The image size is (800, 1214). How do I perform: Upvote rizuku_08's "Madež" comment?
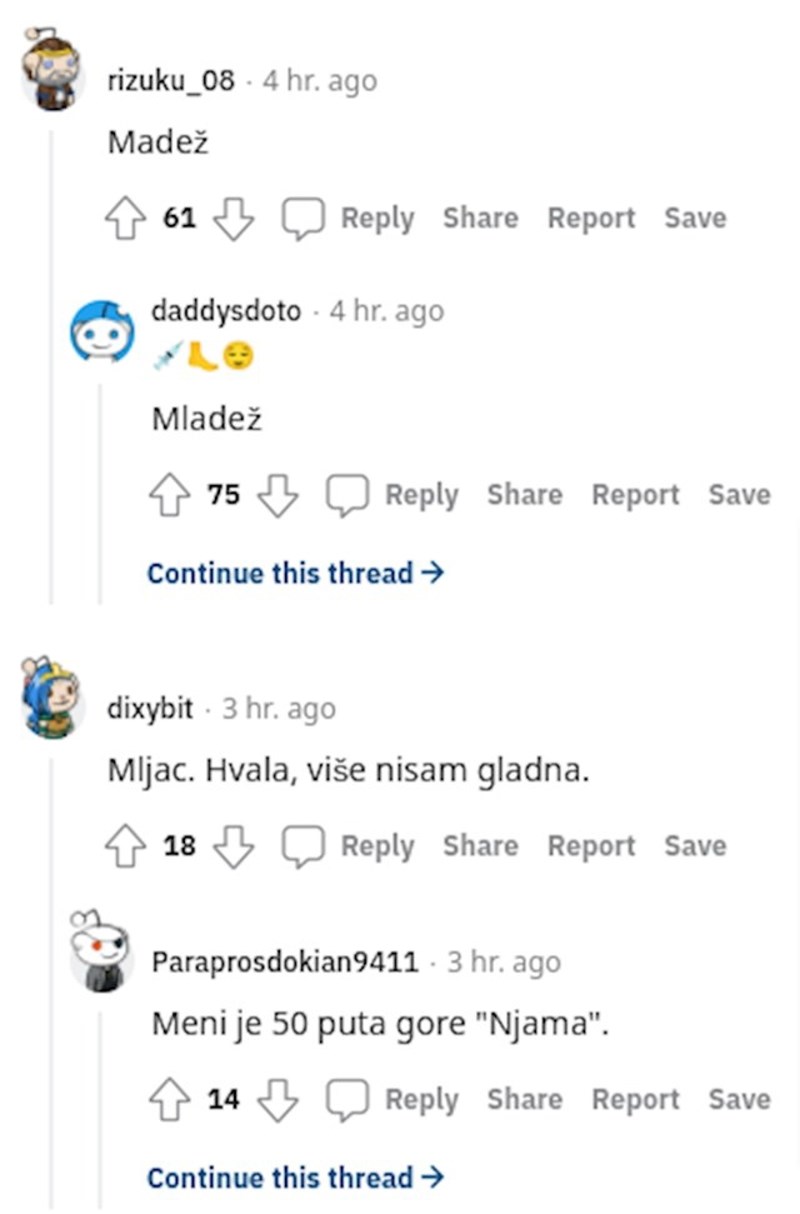125,218
